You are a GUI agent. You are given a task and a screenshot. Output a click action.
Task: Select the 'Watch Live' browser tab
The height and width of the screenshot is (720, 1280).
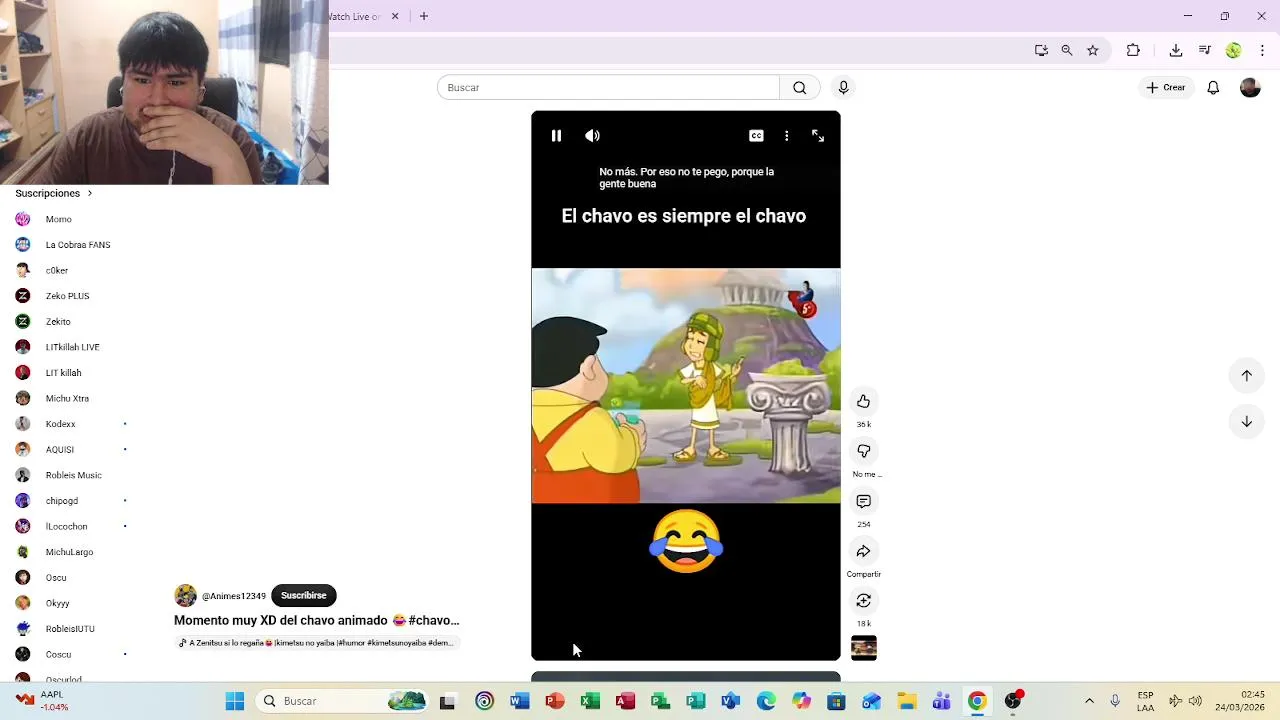[x=356, y=16]
